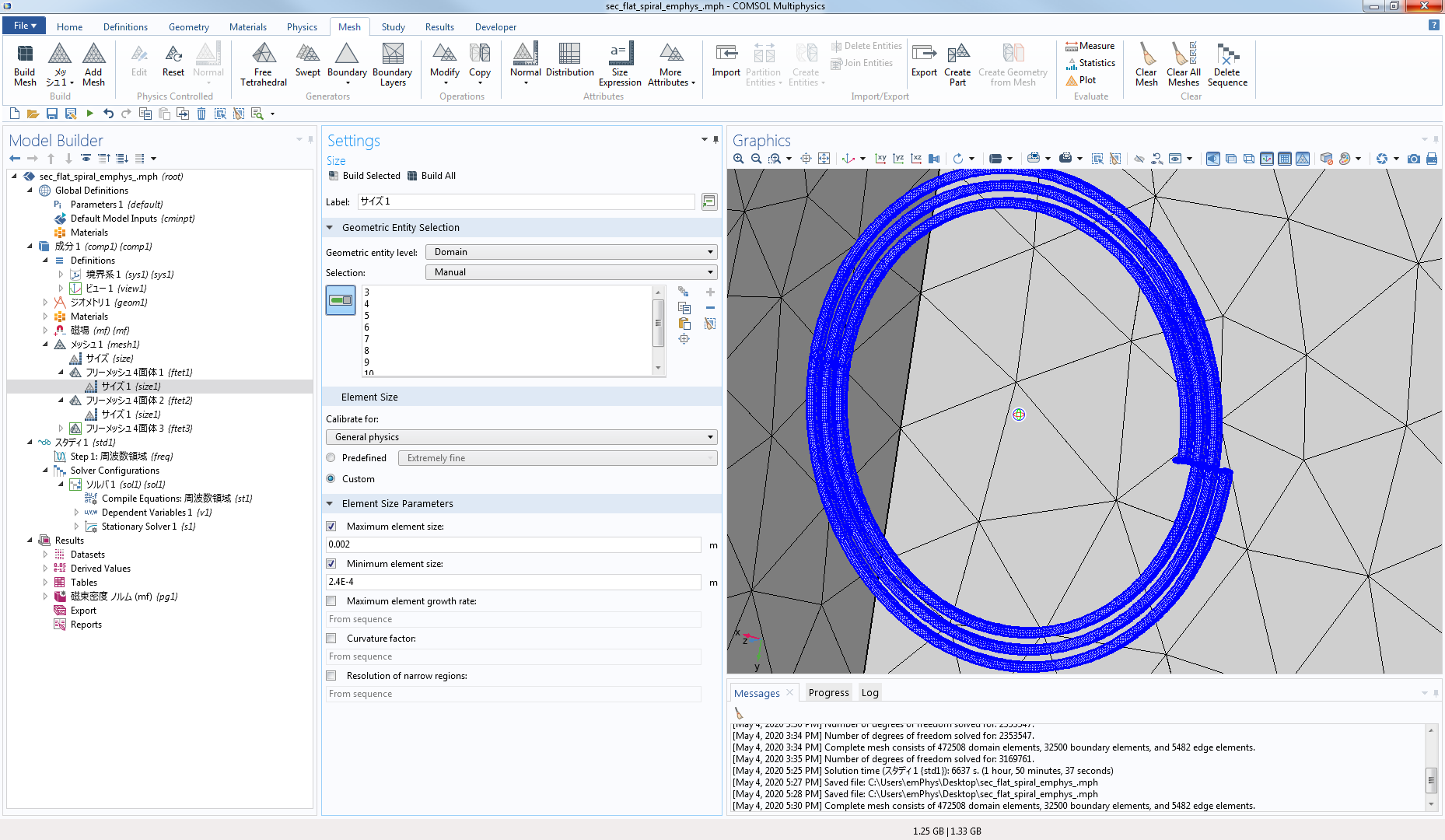Screen dimensions: 1445x840
Task: Select the Predefined radio button
Action: tap(331, 458)
